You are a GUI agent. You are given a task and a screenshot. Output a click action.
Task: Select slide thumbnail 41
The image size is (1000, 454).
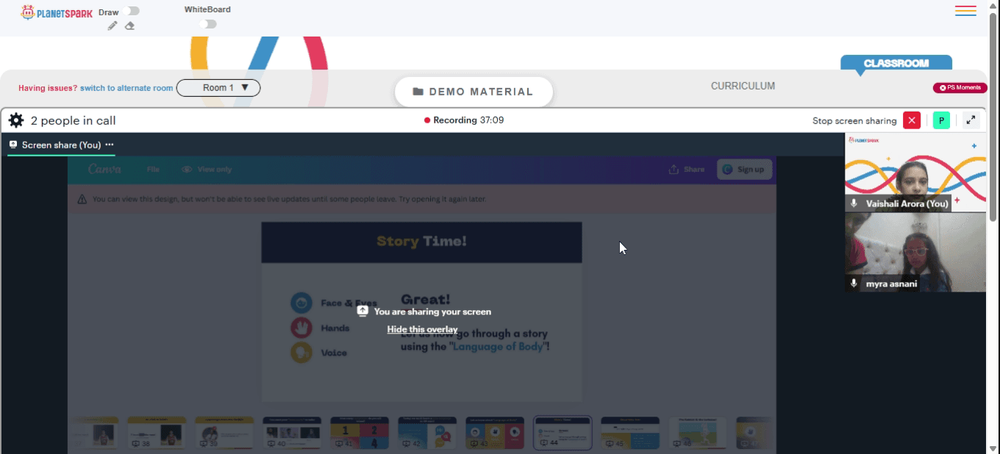tap(359, 434)
